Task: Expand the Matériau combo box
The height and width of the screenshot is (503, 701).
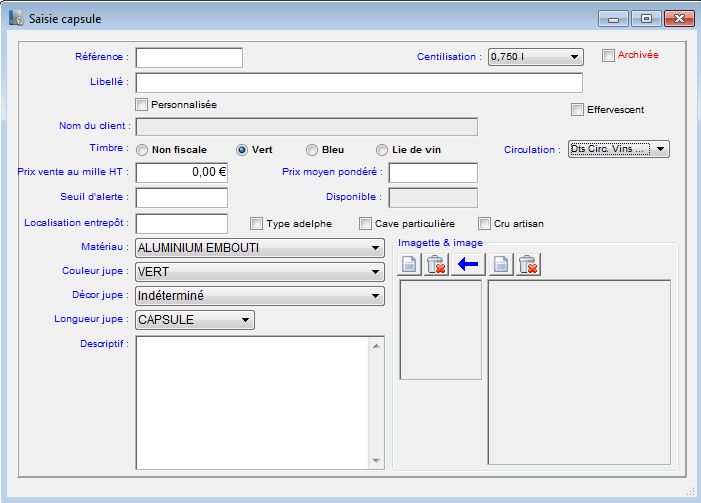Action: coord(375,247)
